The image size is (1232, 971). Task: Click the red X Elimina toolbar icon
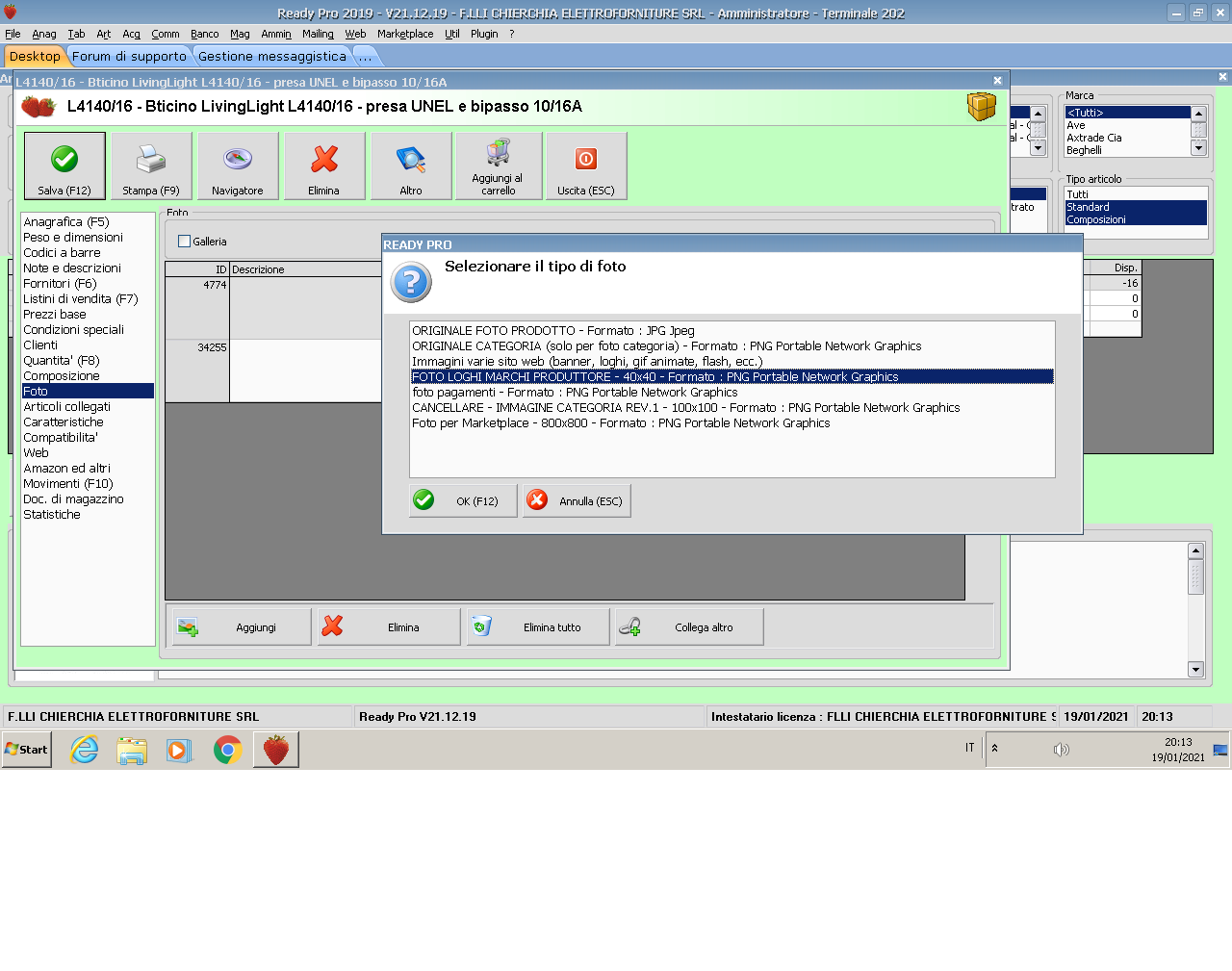pos(324,159)
